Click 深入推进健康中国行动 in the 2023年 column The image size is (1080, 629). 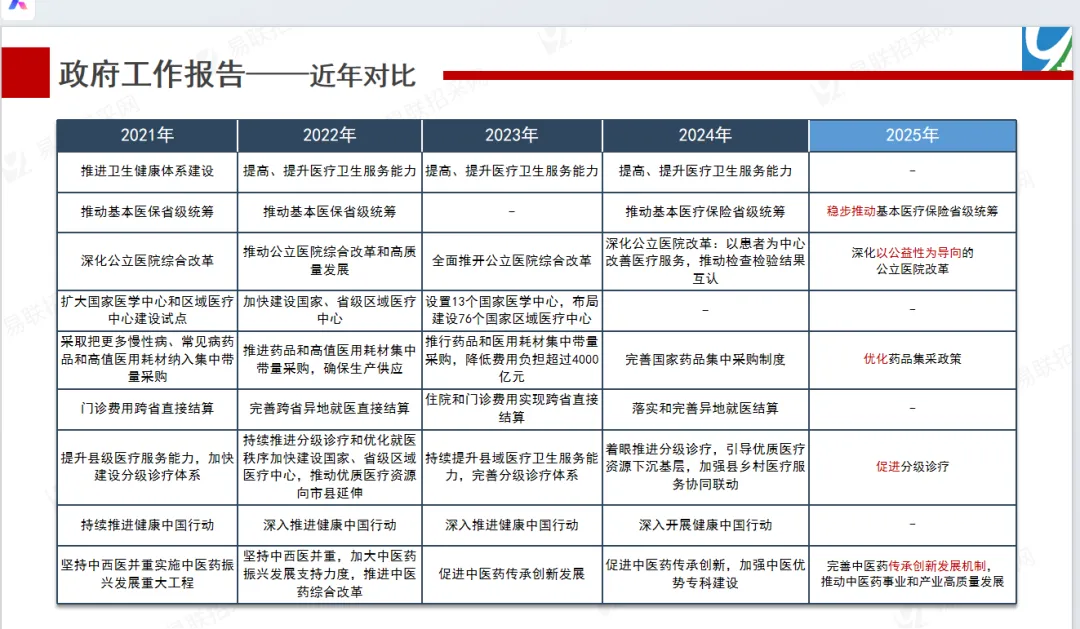(511, 526)
